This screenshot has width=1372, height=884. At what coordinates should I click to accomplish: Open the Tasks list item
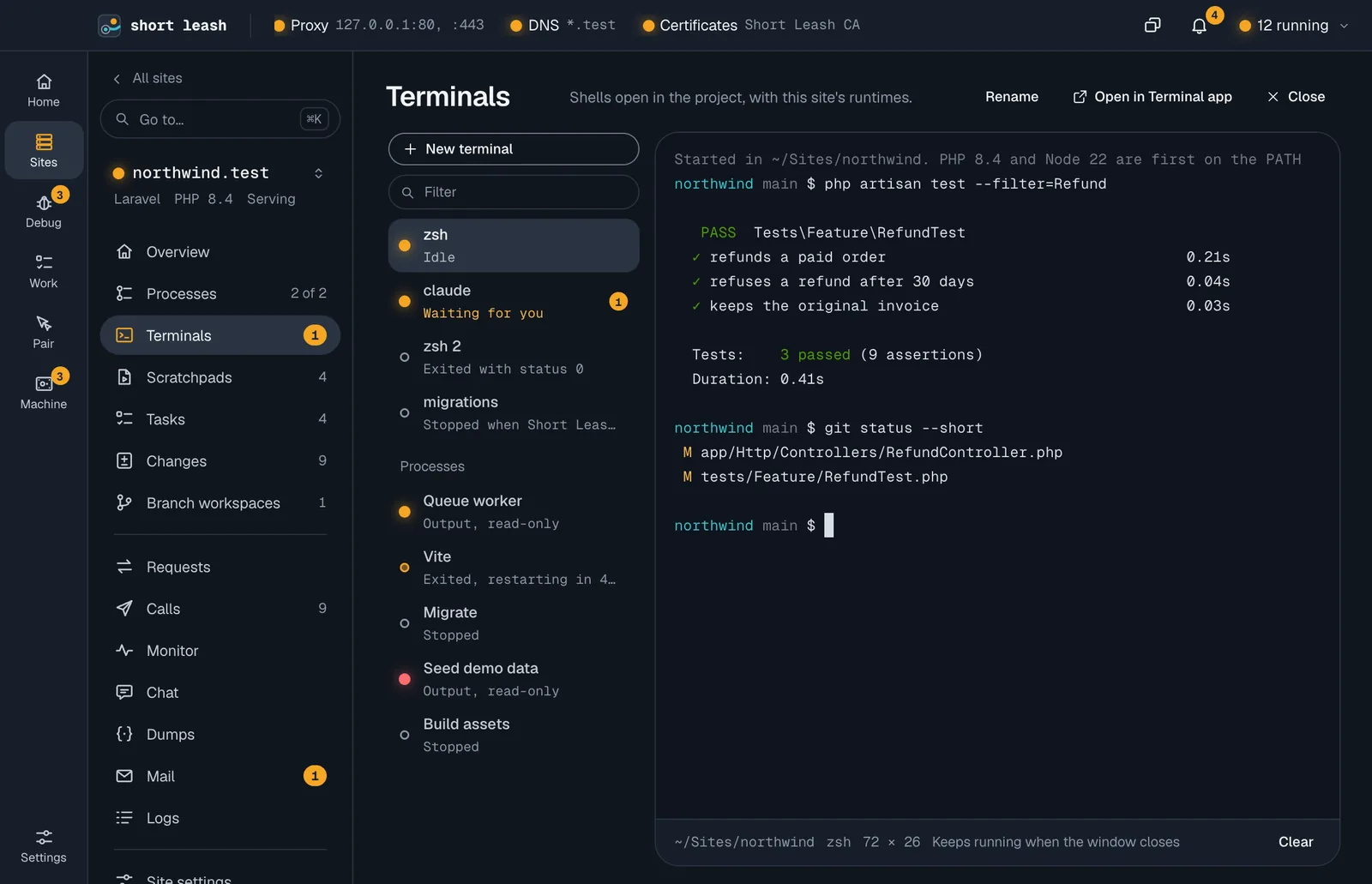click(220, 419)
